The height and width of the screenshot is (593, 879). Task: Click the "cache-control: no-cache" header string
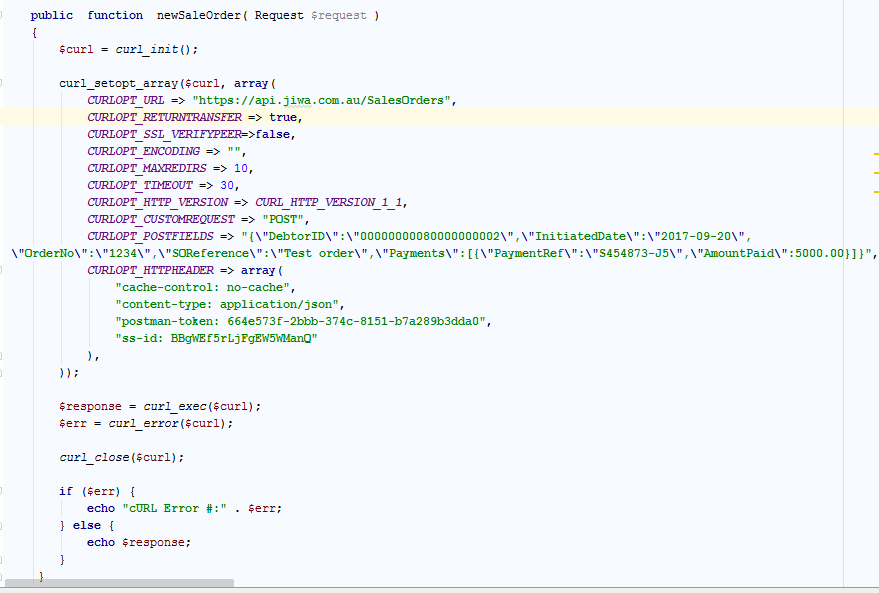[202, 287]
